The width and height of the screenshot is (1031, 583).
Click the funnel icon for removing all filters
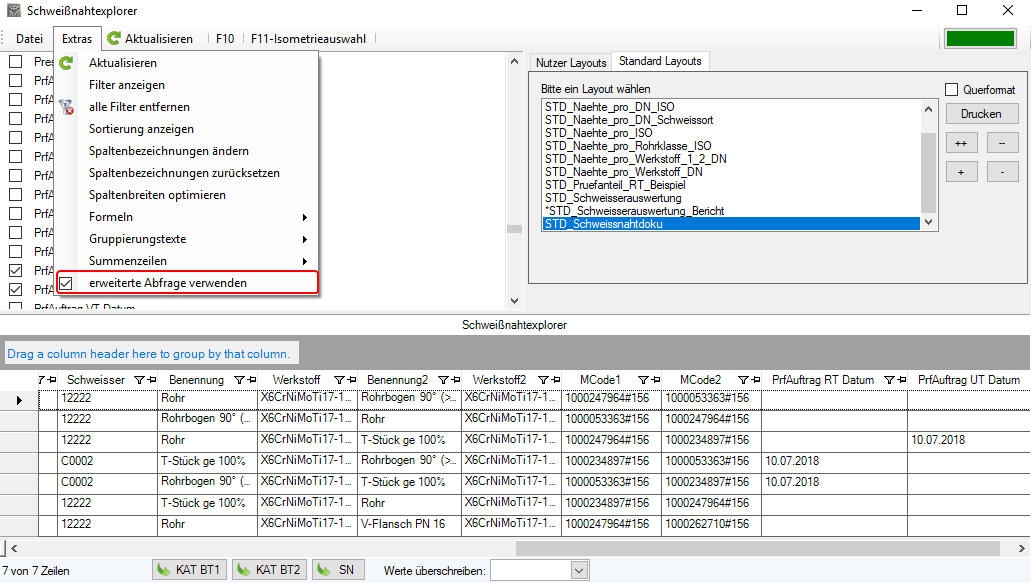(66, 107)
